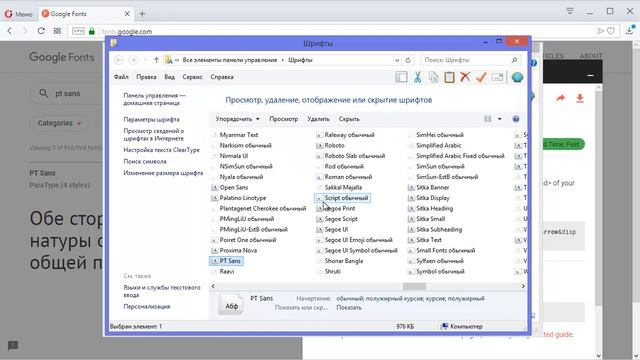This screenshot has height=360, width=640.
Task: Open a new browser tab
Action: pyautogui.click(x=142, y=13)
